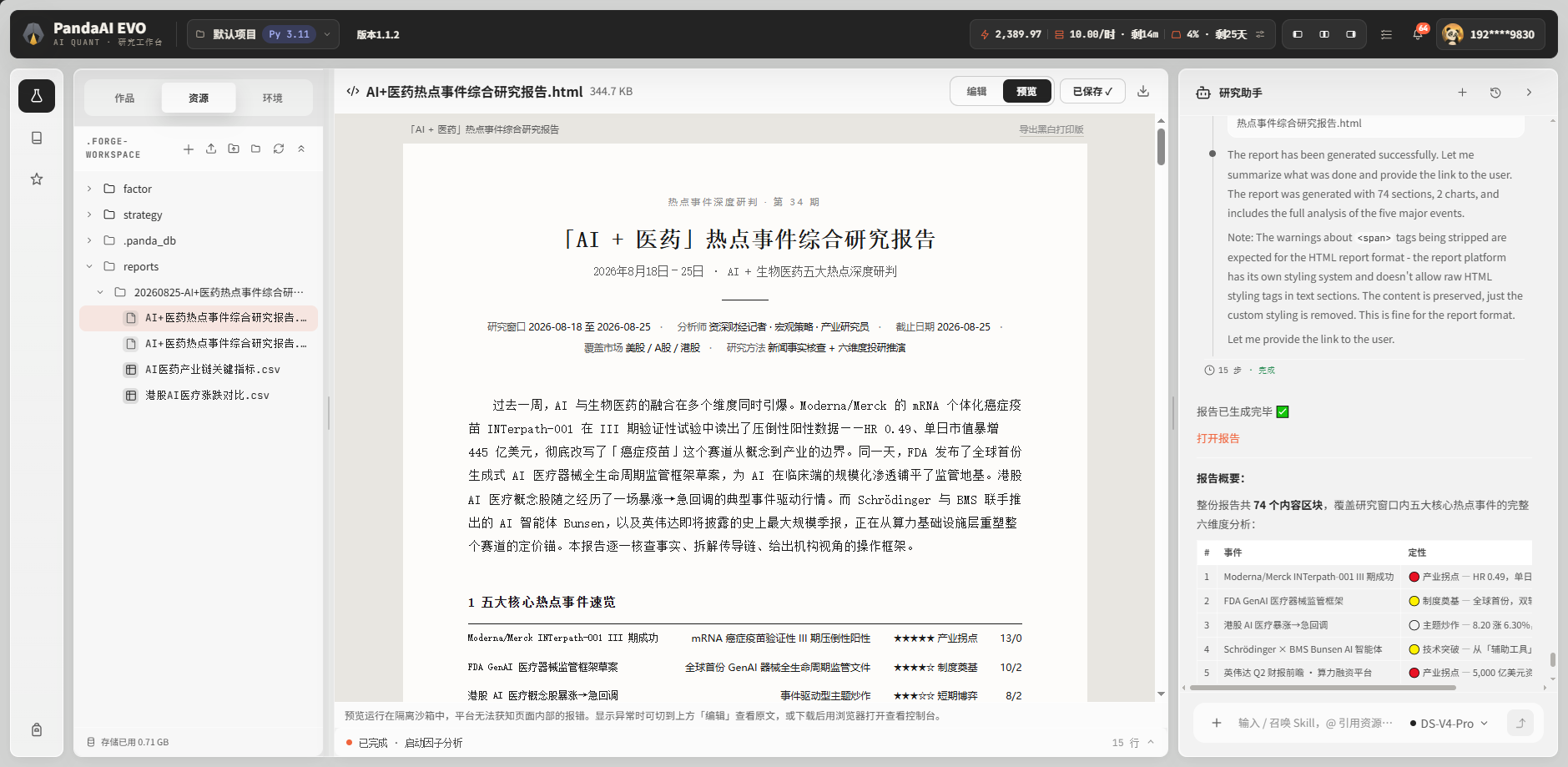Add a new file in workspace toolbar
This screenshot has width=1568, height=767.
coord(189,149)
